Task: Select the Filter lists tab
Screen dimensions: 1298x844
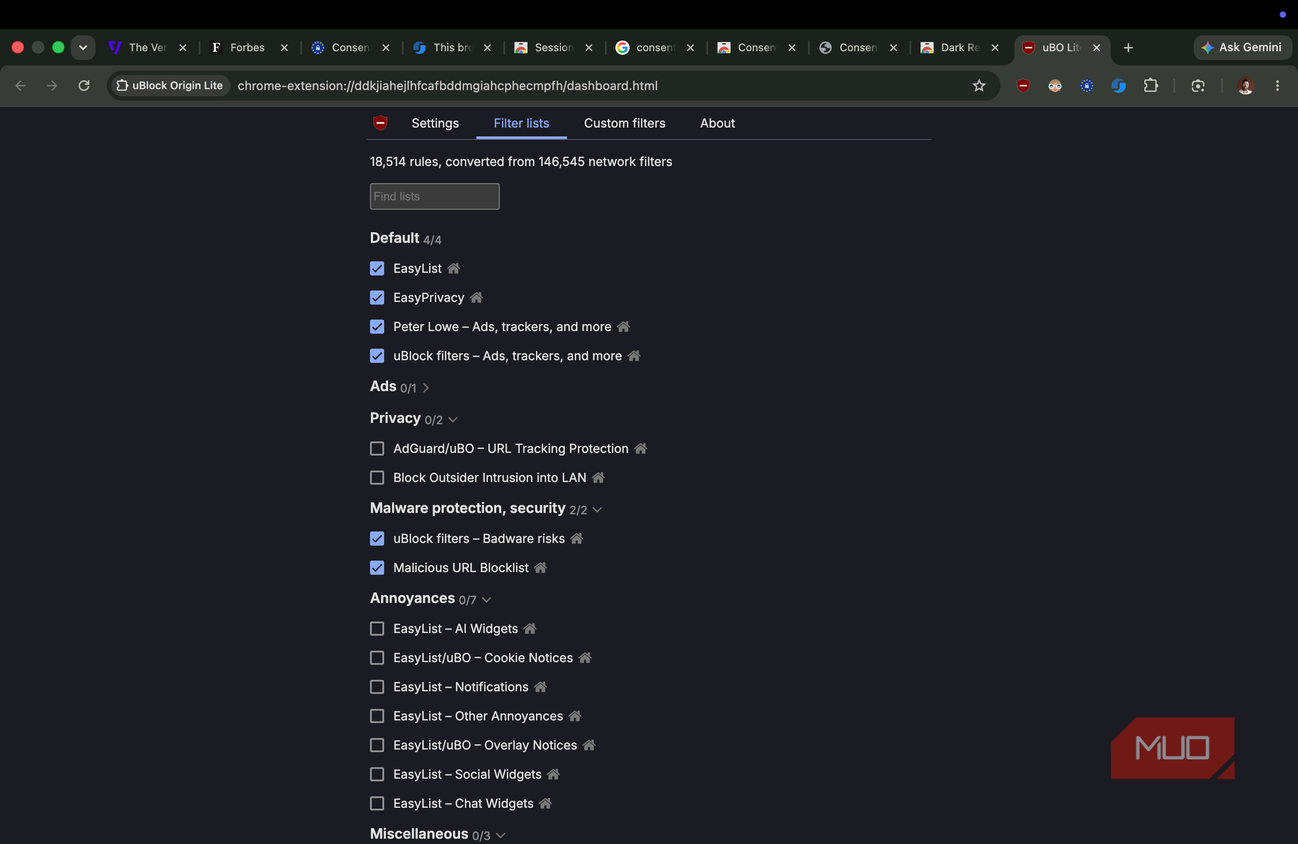Action: coord(521,123)
